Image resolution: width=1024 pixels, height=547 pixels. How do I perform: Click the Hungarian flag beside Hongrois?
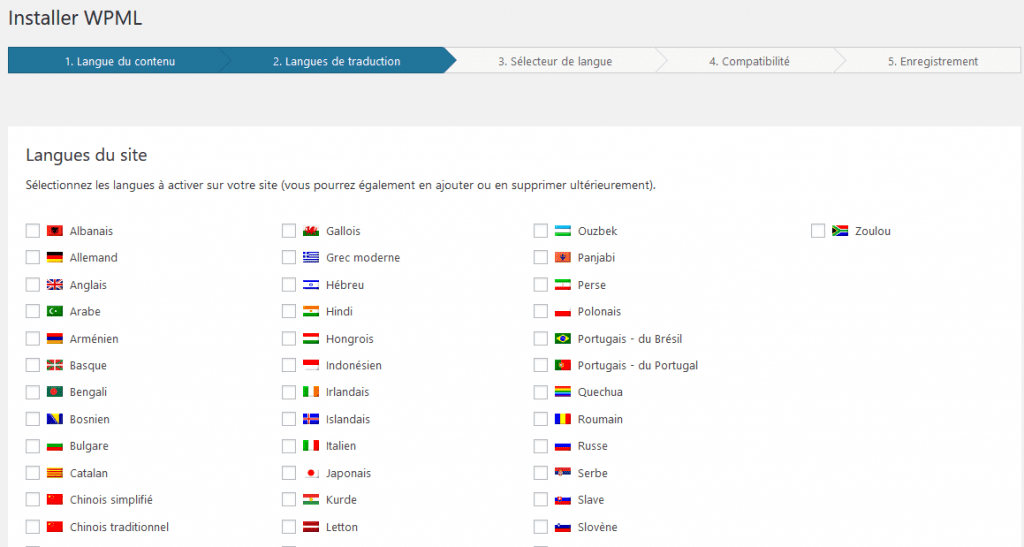point(311,339)
